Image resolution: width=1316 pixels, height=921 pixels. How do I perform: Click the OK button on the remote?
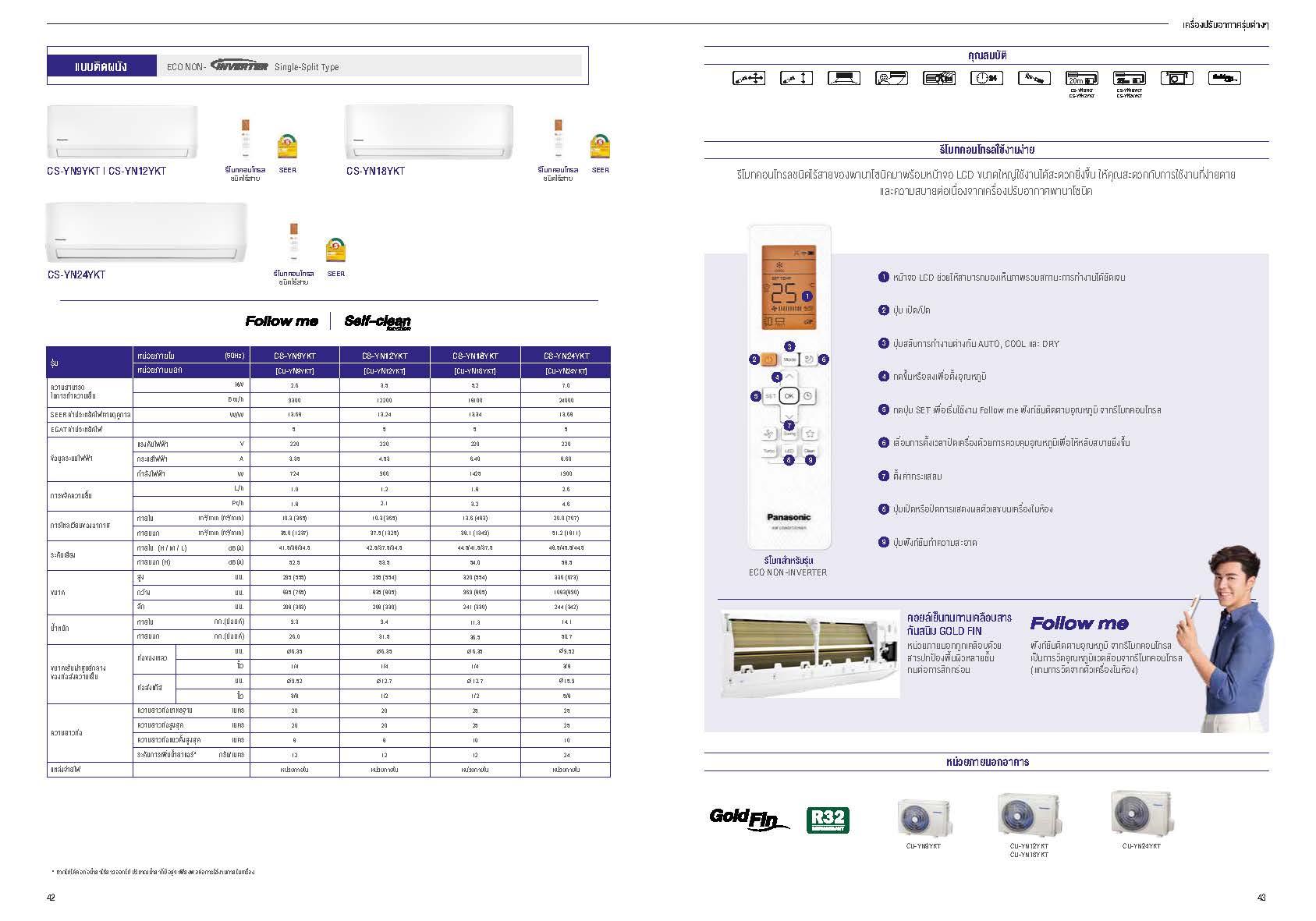(789, 396)
